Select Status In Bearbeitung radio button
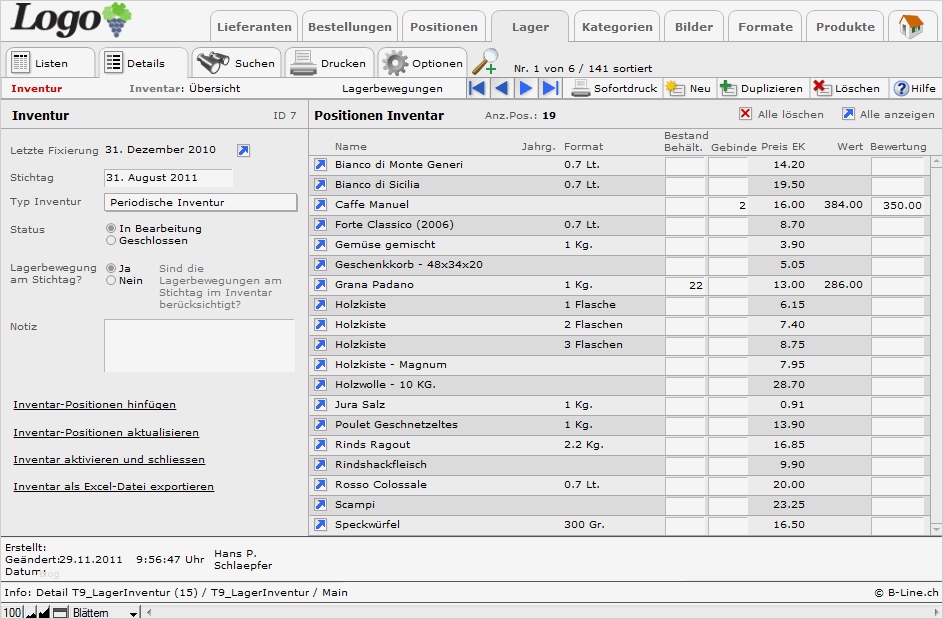 tap(111, 229)
